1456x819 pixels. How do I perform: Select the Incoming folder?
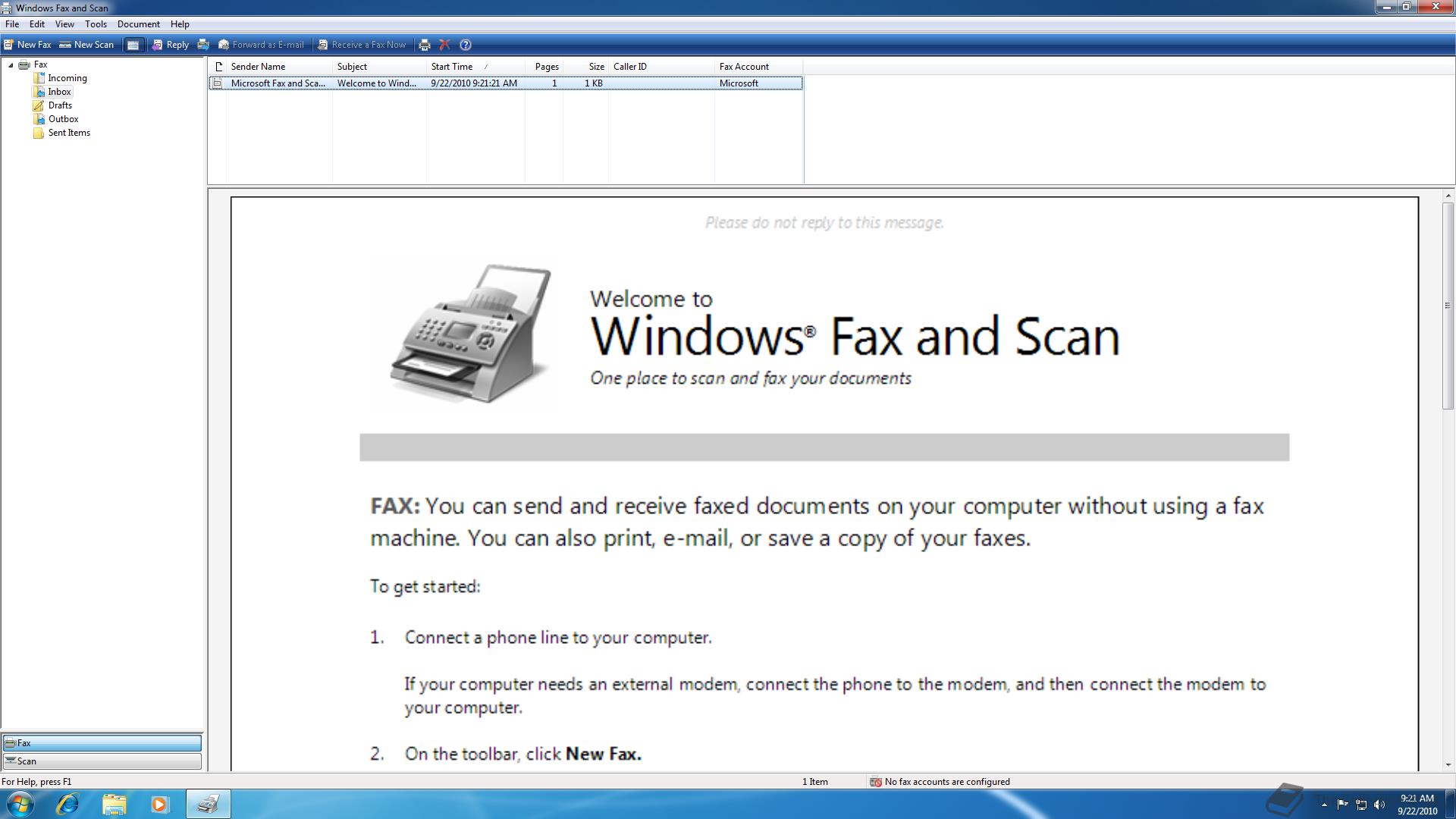67,78
